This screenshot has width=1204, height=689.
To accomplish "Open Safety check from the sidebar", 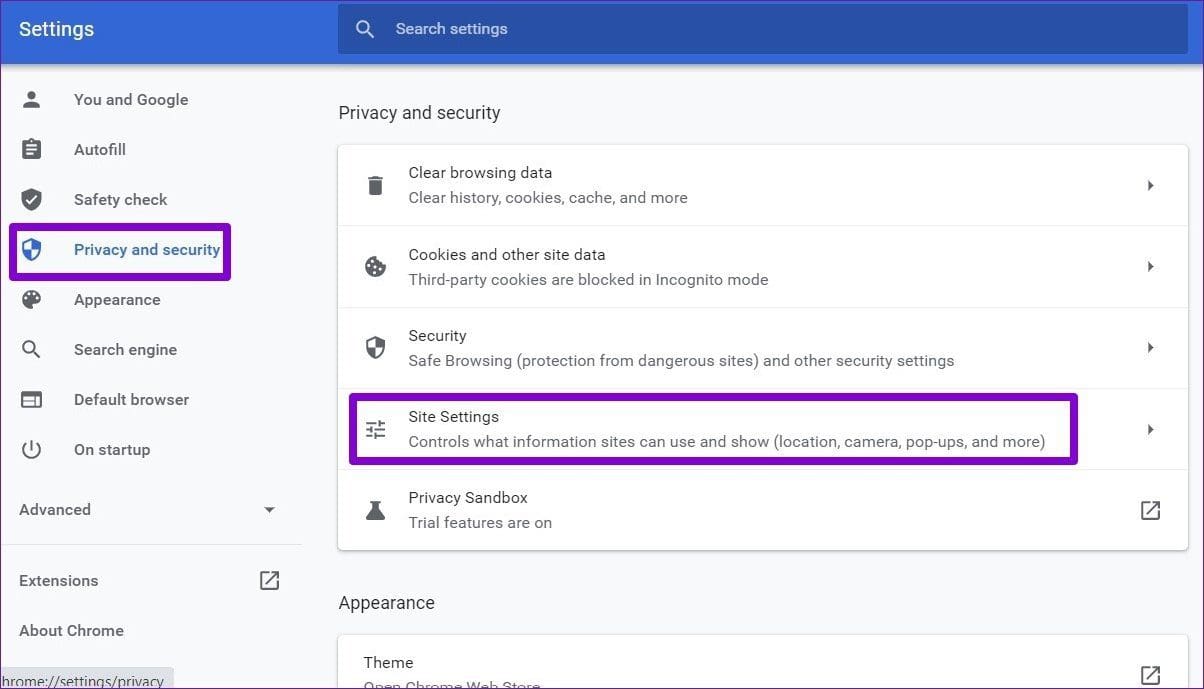I will pyautogui.click(x=121, y=199).
